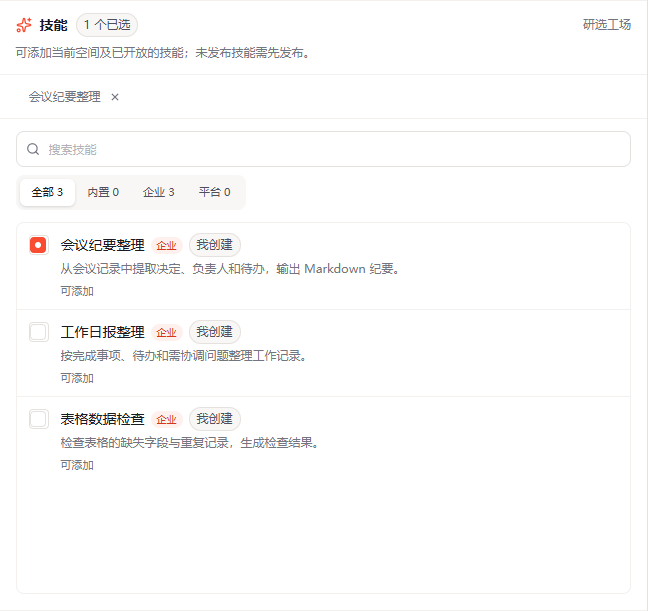The width and height of the screenshot is (648, 611).
Task: Click the 会议纪要整理 selected tag label
Action: click(64, 97)
